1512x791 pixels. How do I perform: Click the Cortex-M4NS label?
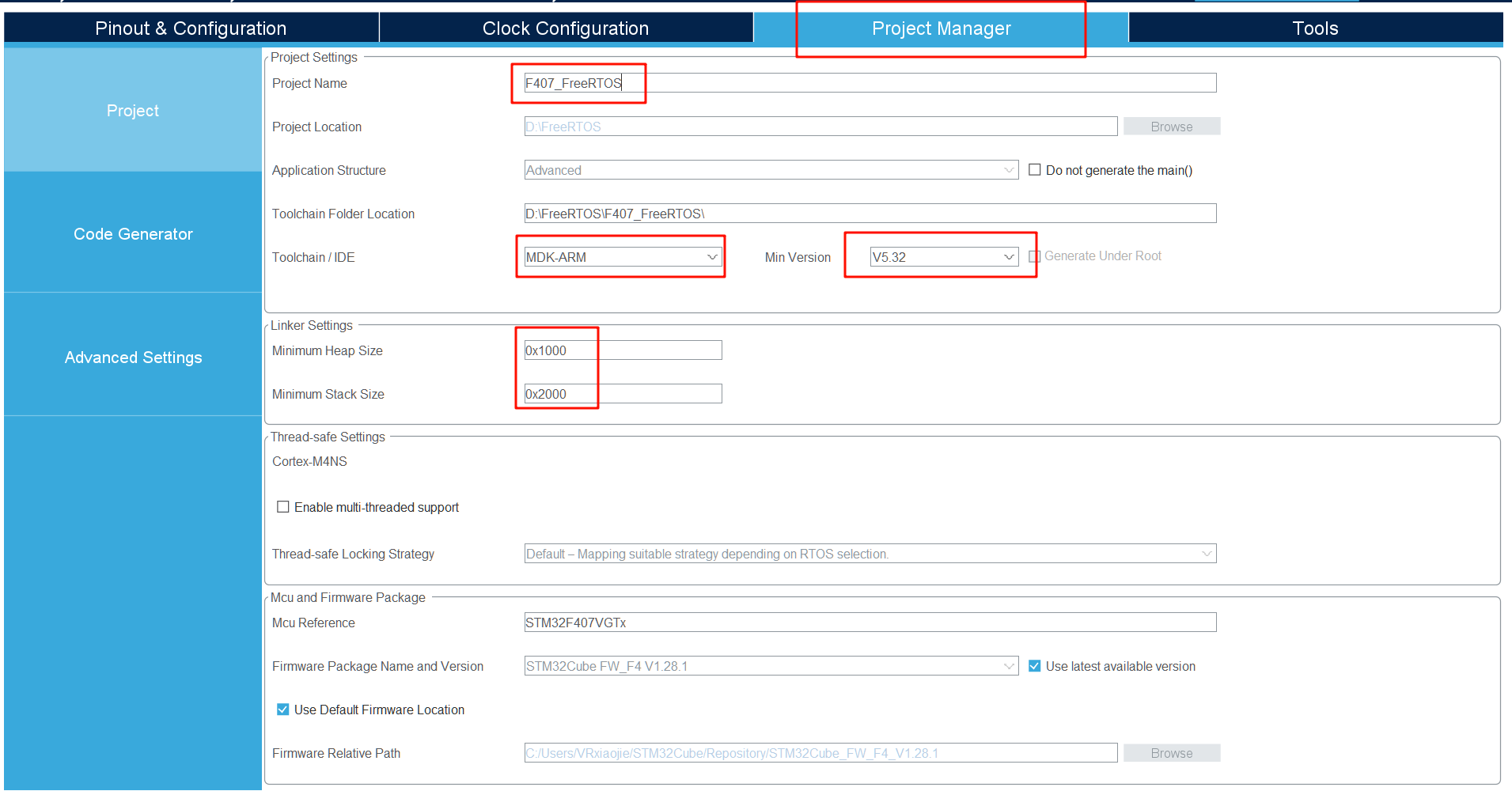click(309, 461)
